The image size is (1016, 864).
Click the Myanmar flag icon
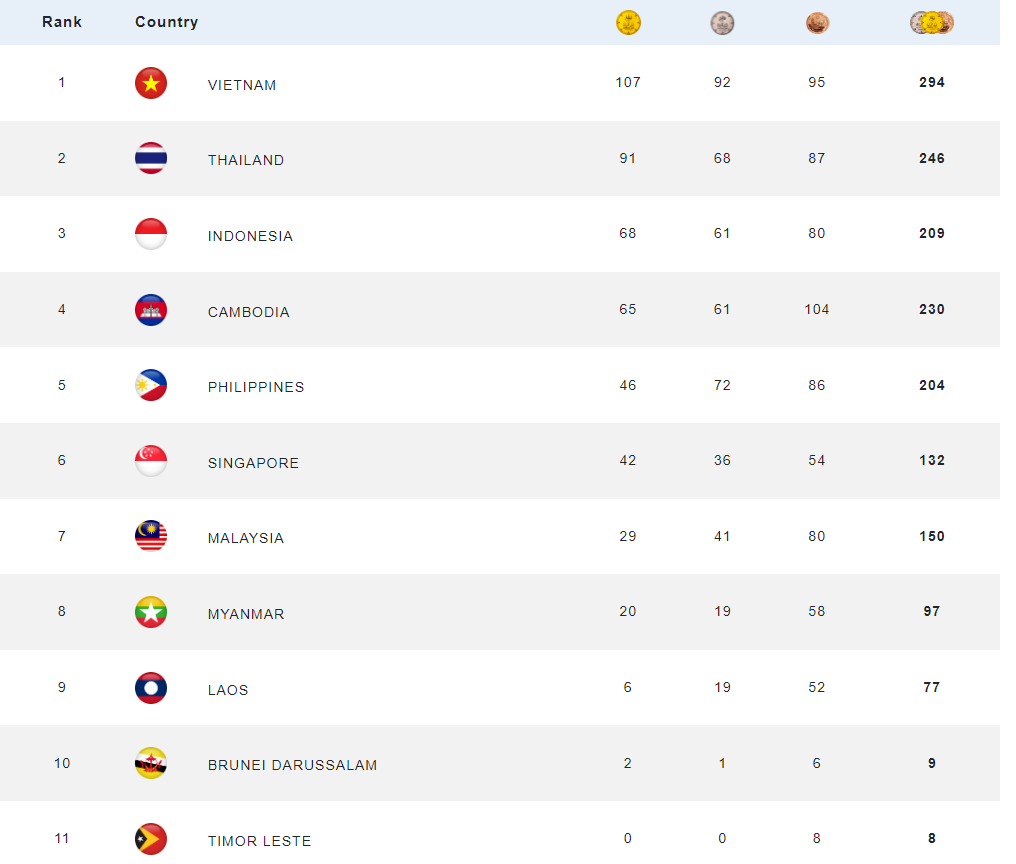coord(151,612)
